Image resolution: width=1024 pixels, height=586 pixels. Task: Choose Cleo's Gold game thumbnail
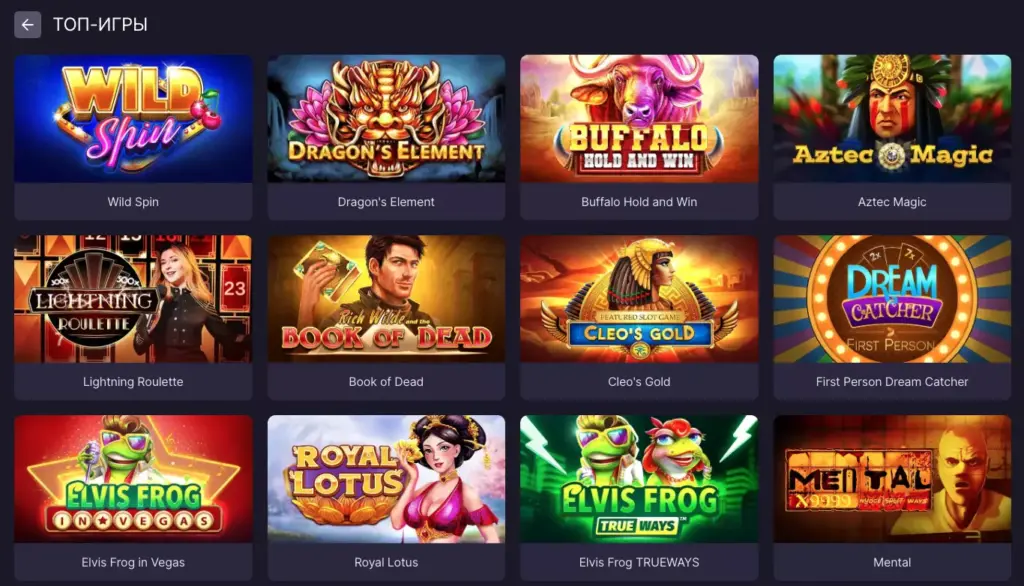(x=639, y=299)
